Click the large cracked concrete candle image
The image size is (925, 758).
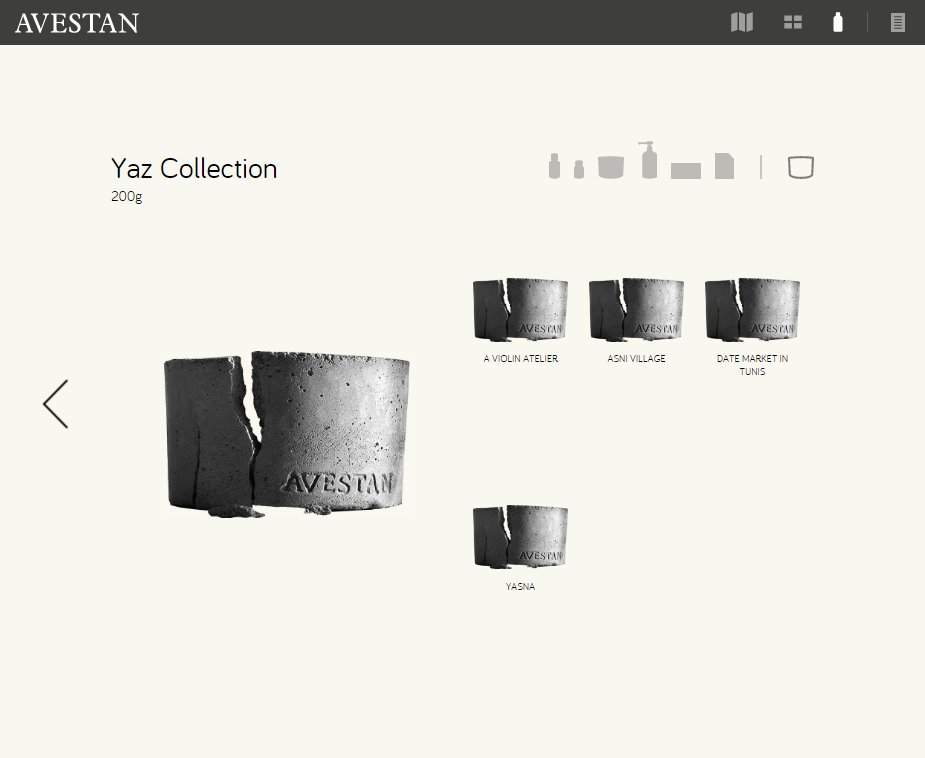point(287,435)
